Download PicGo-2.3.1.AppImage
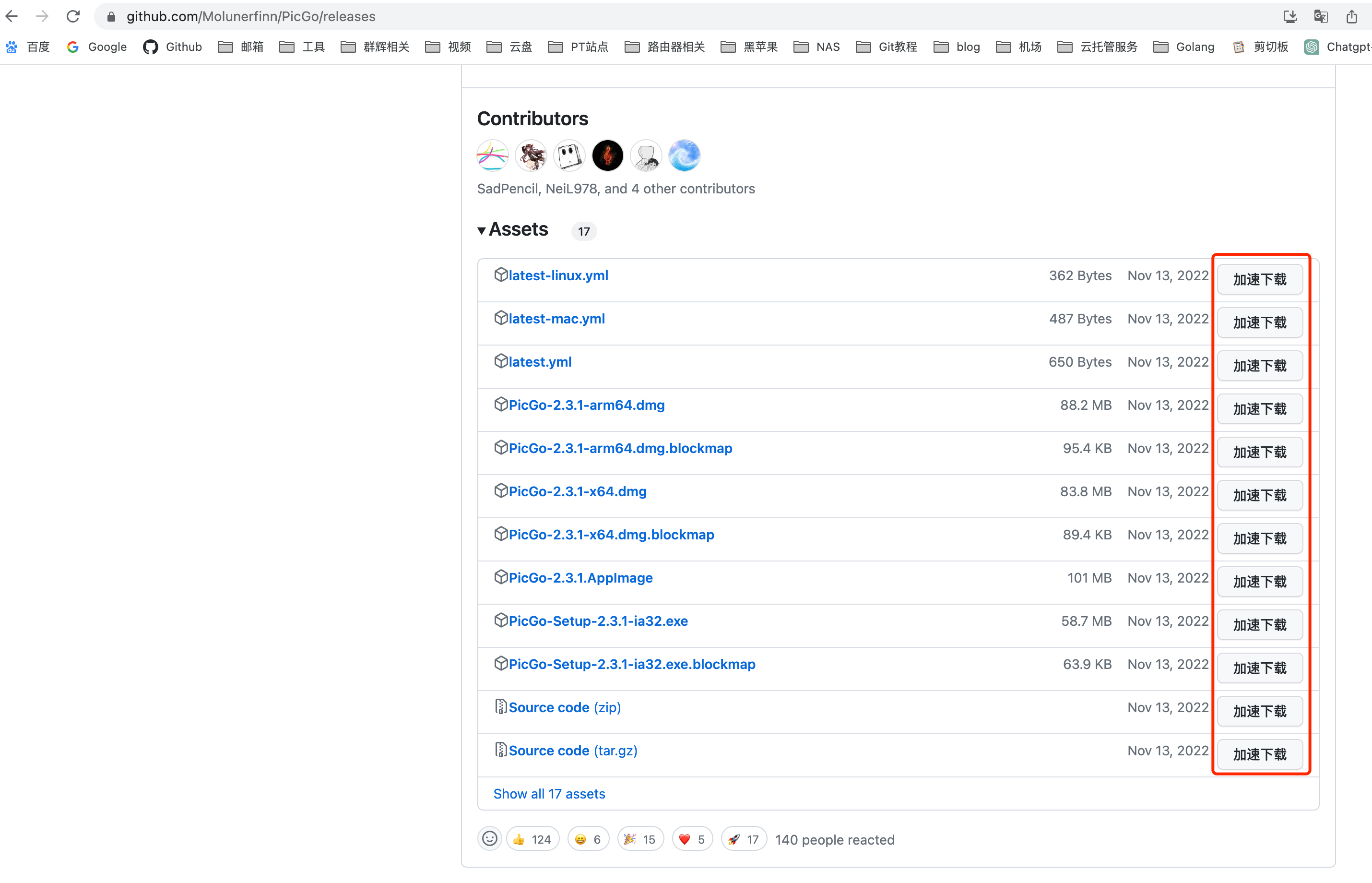Screen dimensions: 1372x883 click(x=580, y=577)
